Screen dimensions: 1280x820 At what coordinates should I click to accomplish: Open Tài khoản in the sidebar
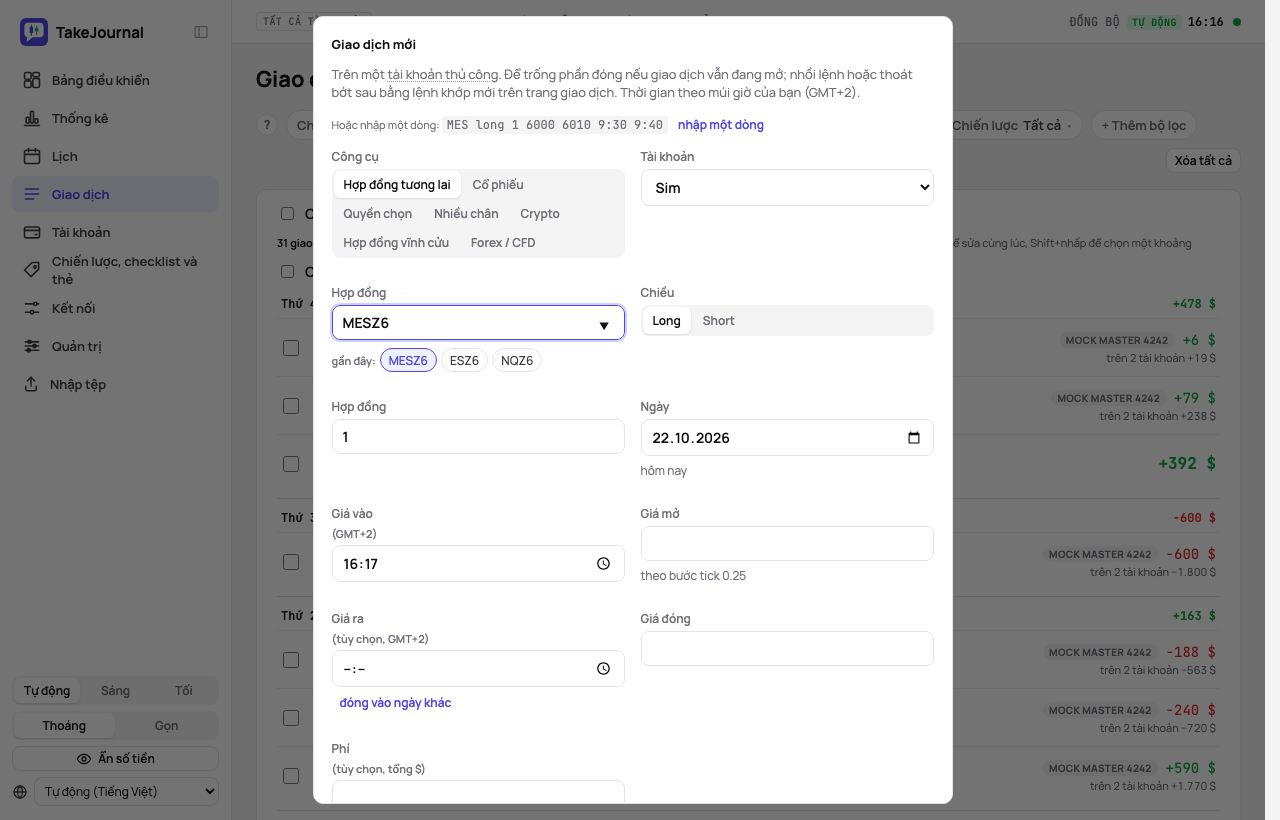tap(115, 232)
